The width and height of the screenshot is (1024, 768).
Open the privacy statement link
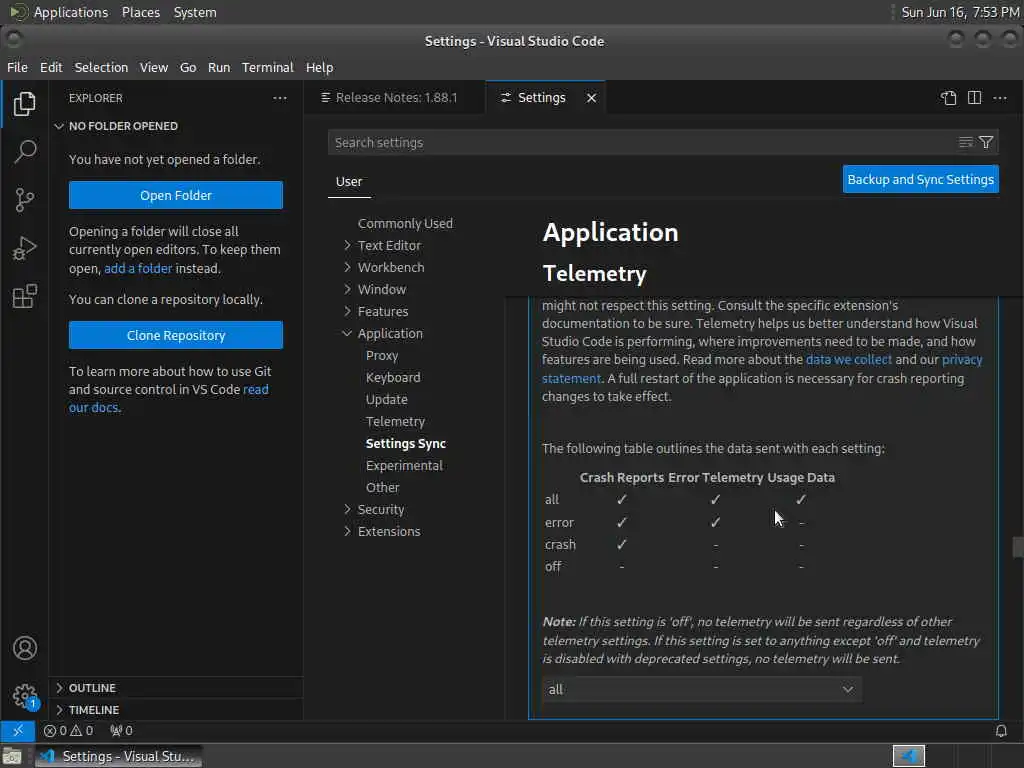pos(962,360)
